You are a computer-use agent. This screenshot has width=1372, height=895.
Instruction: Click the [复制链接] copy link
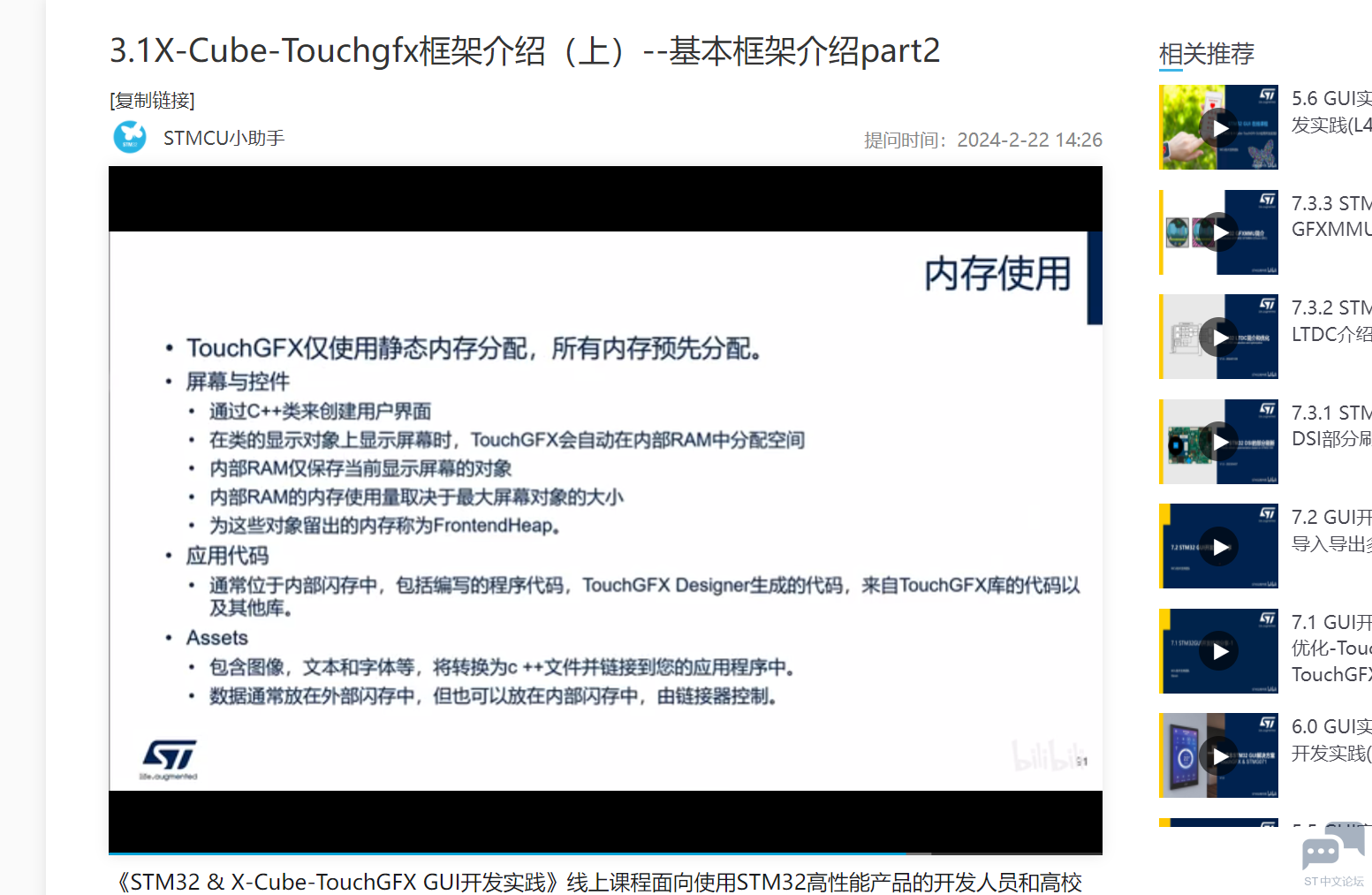152,101
